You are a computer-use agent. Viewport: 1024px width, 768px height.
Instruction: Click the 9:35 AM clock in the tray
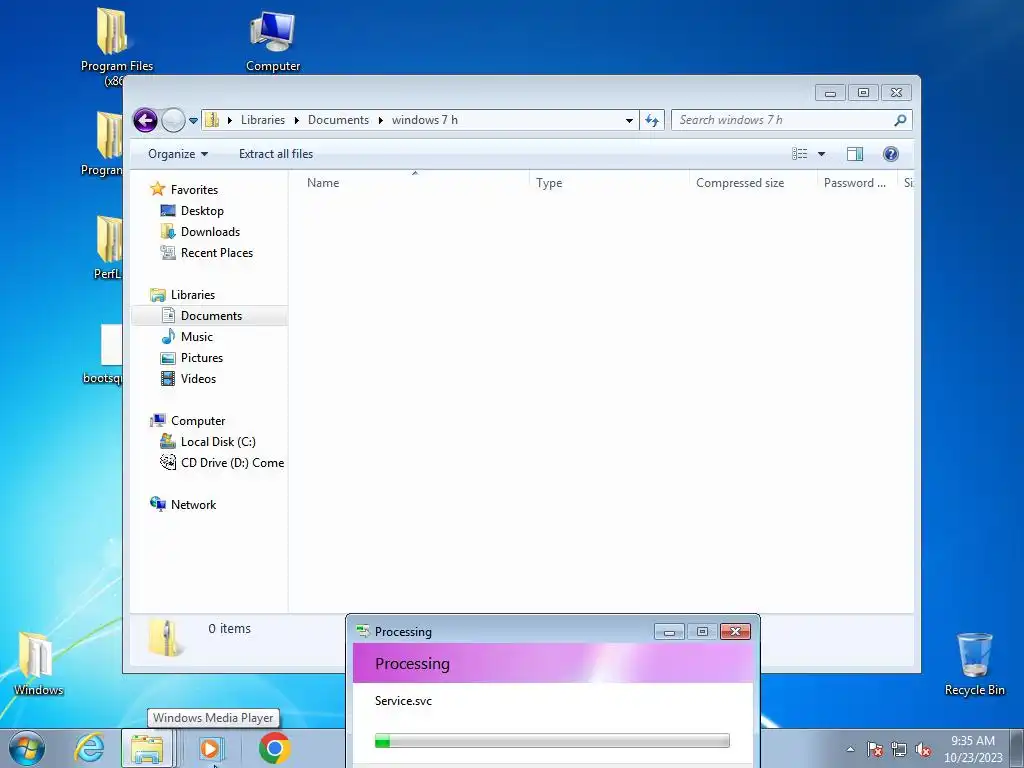click(x=972, y=741)
